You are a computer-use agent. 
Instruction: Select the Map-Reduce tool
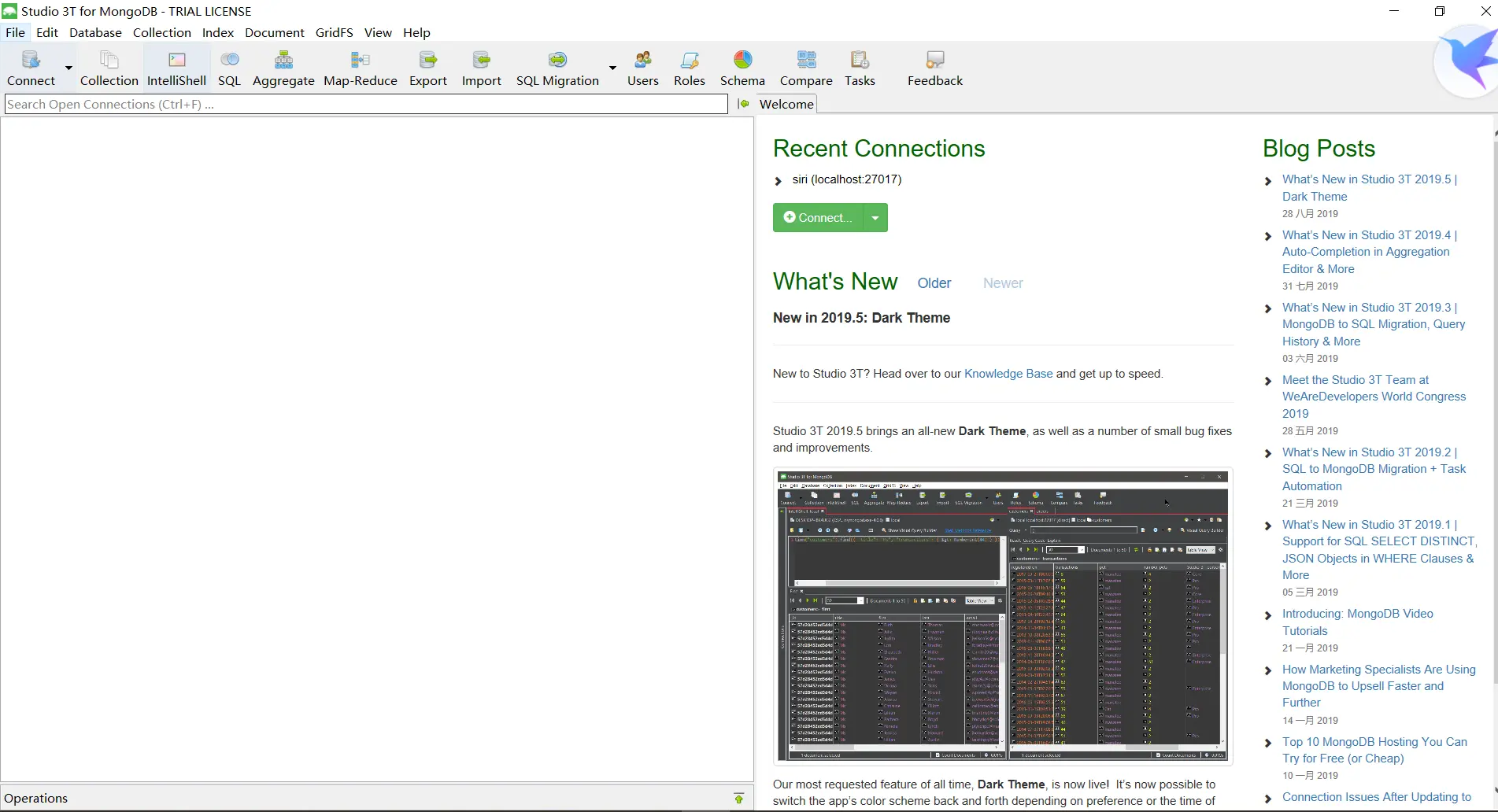pyautogui.click(x=361, y=68)
